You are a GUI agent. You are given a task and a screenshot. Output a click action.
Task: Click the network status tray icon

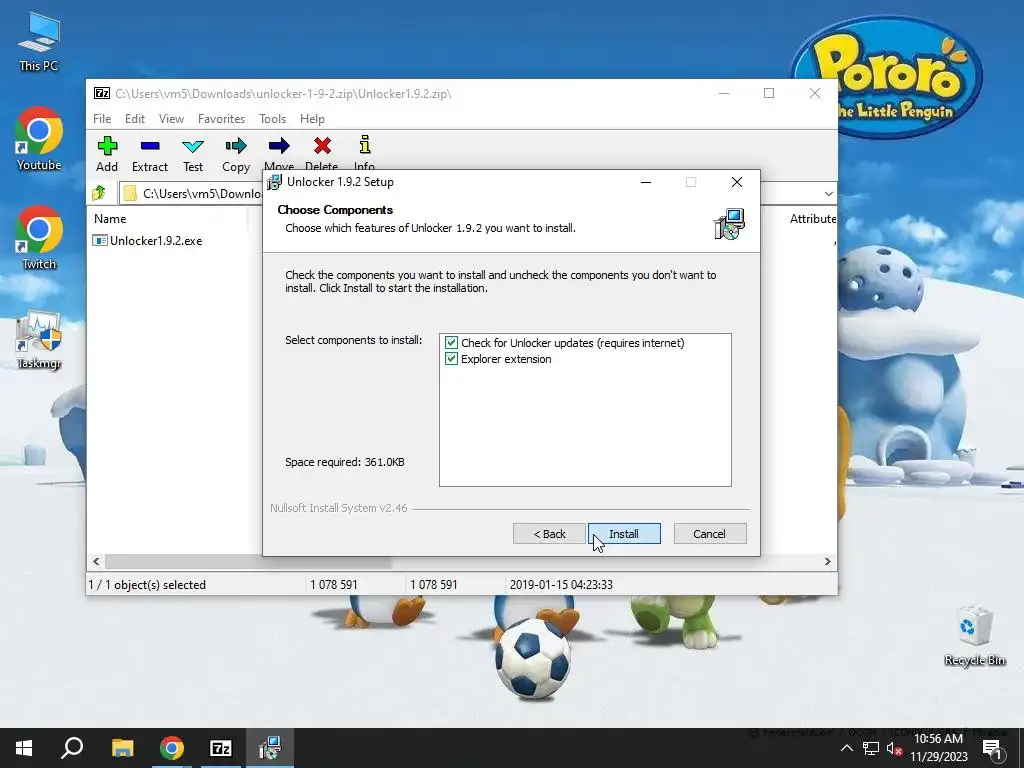[x=871, y=748]
